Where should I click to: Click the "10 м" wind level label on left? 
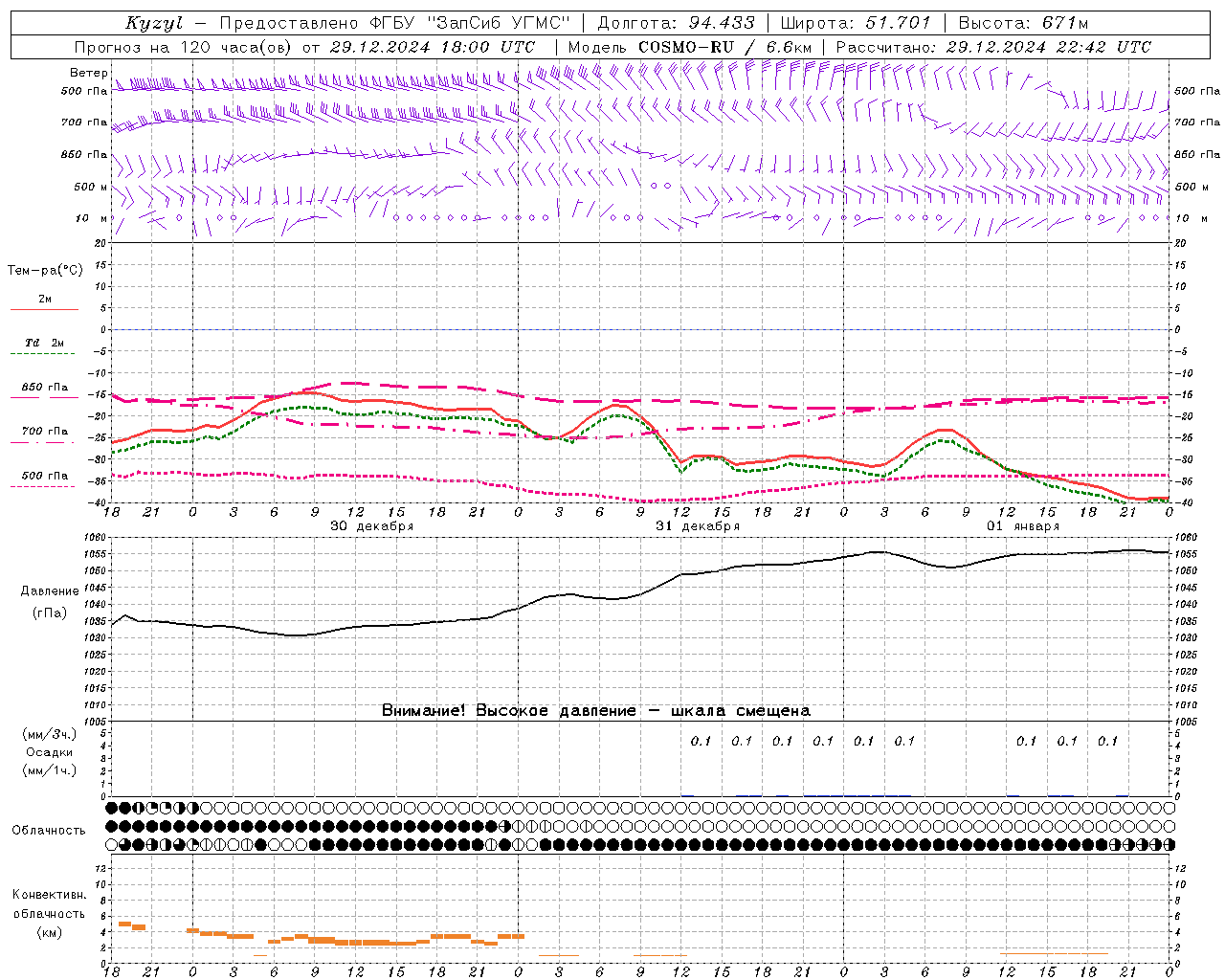(92, 218)
